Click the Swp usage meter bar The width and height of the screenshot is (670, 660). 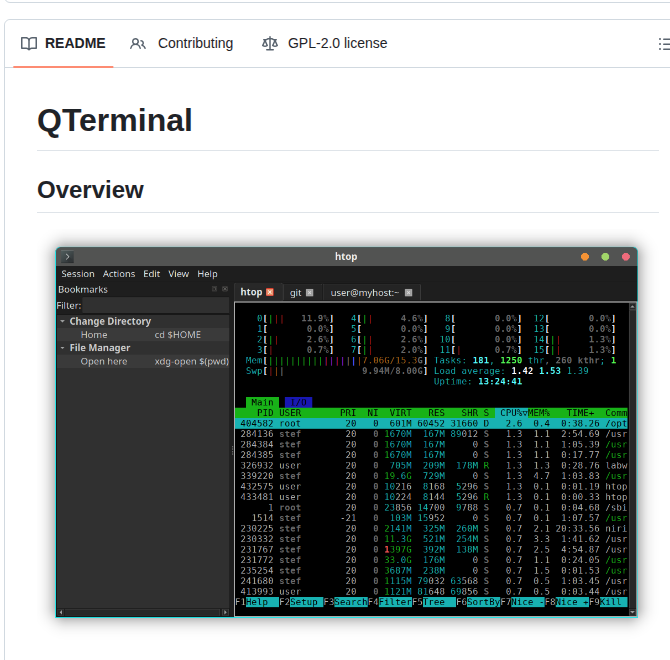click(x=336, y=371)
